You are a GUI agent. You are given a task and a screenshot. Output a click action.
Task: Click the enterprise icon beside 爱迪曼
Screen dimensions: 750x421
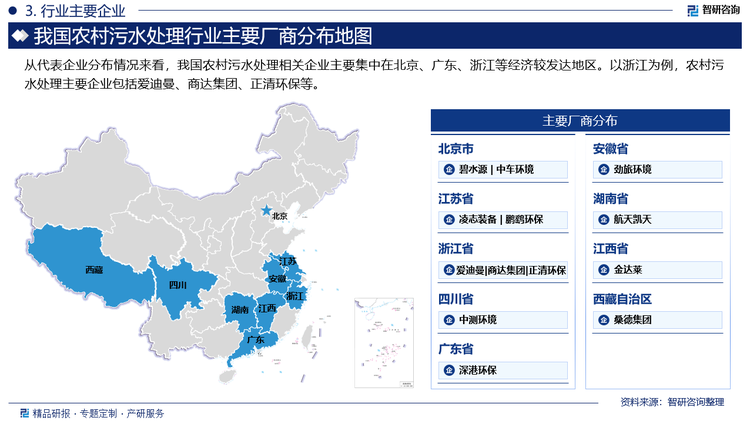point(449,270)
